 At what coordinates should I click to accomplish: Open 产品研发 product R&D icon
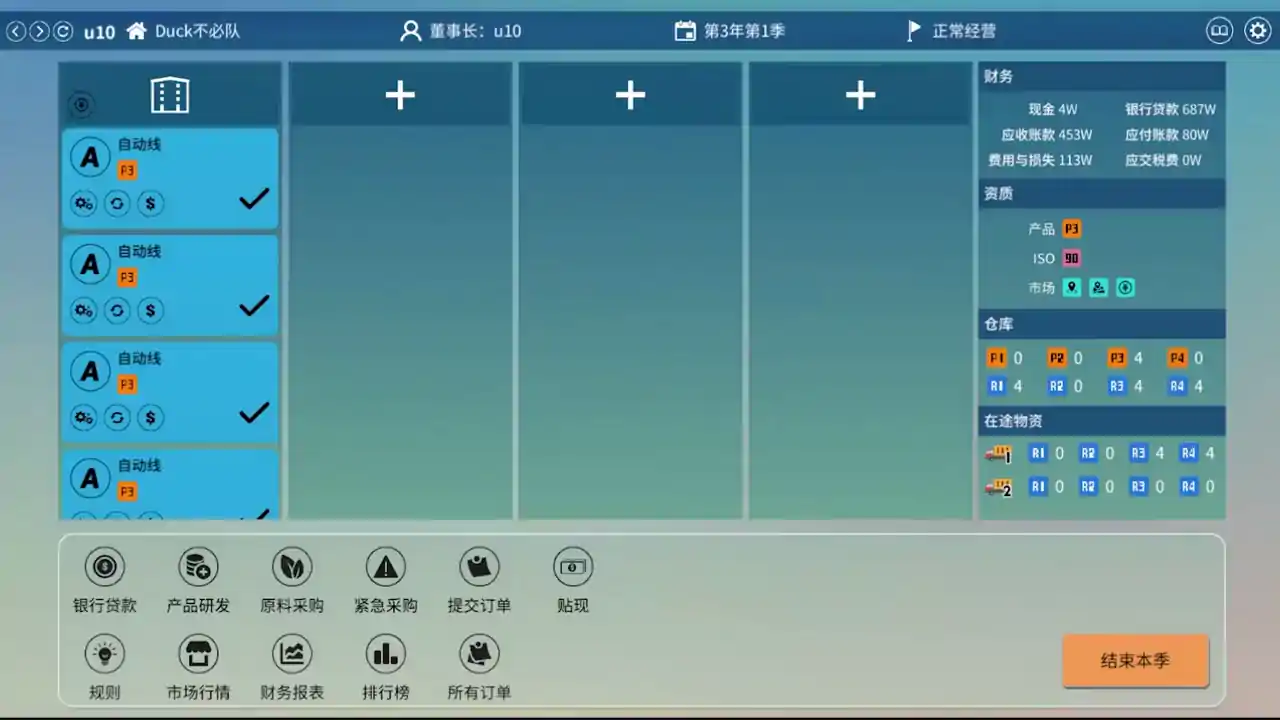point(198,568)
